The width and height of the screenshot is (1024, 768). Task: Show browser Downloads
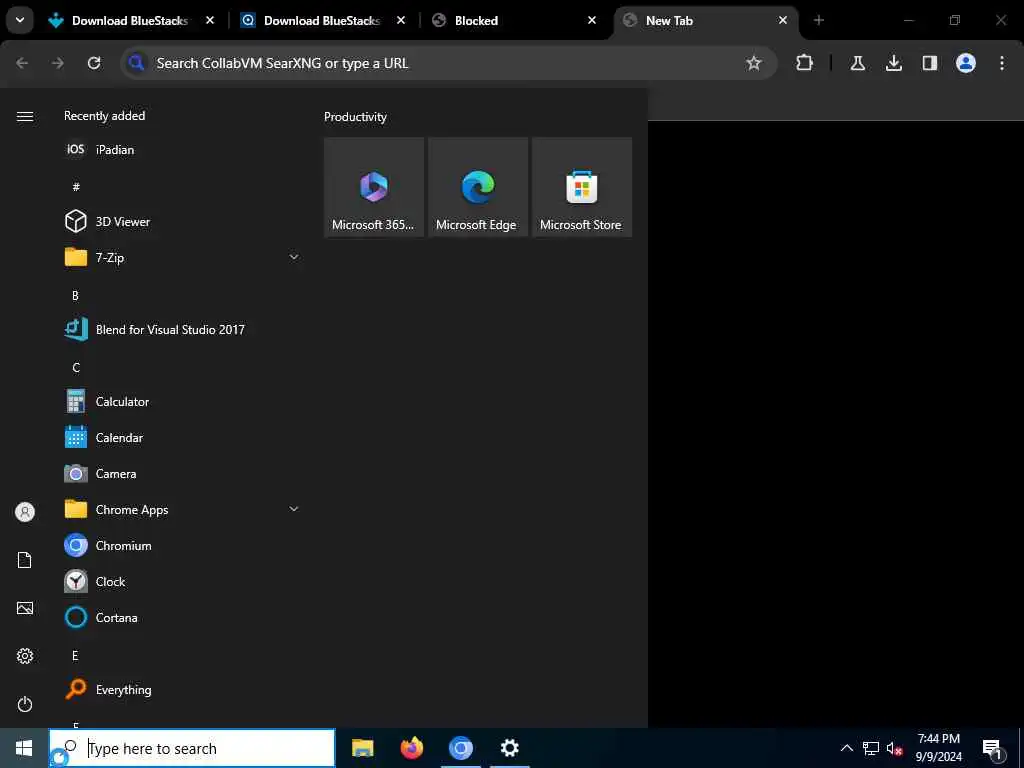[x=894, y=63]
